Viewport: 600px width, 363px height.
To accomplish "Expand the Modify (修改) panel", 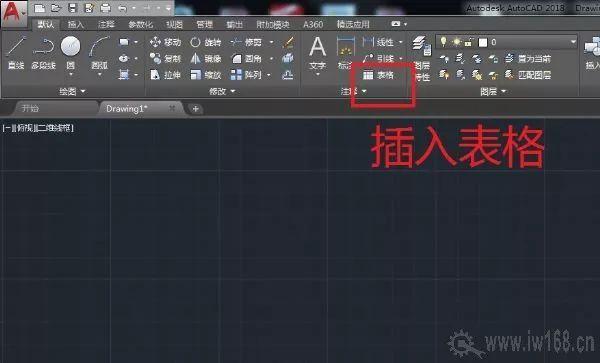I will tap(222, 91).
